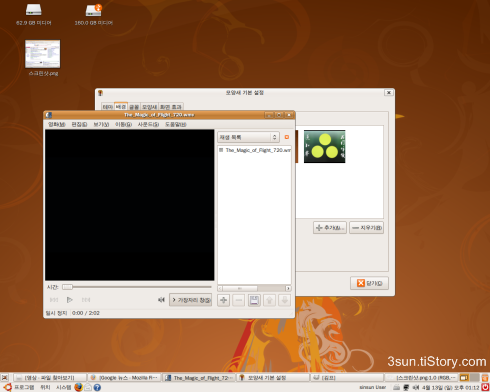Switch to 스크린샷.png GIMP taskbar item
Image resolution: width=490 pixels, height=392 pixels.
click(x=422, y=378)
